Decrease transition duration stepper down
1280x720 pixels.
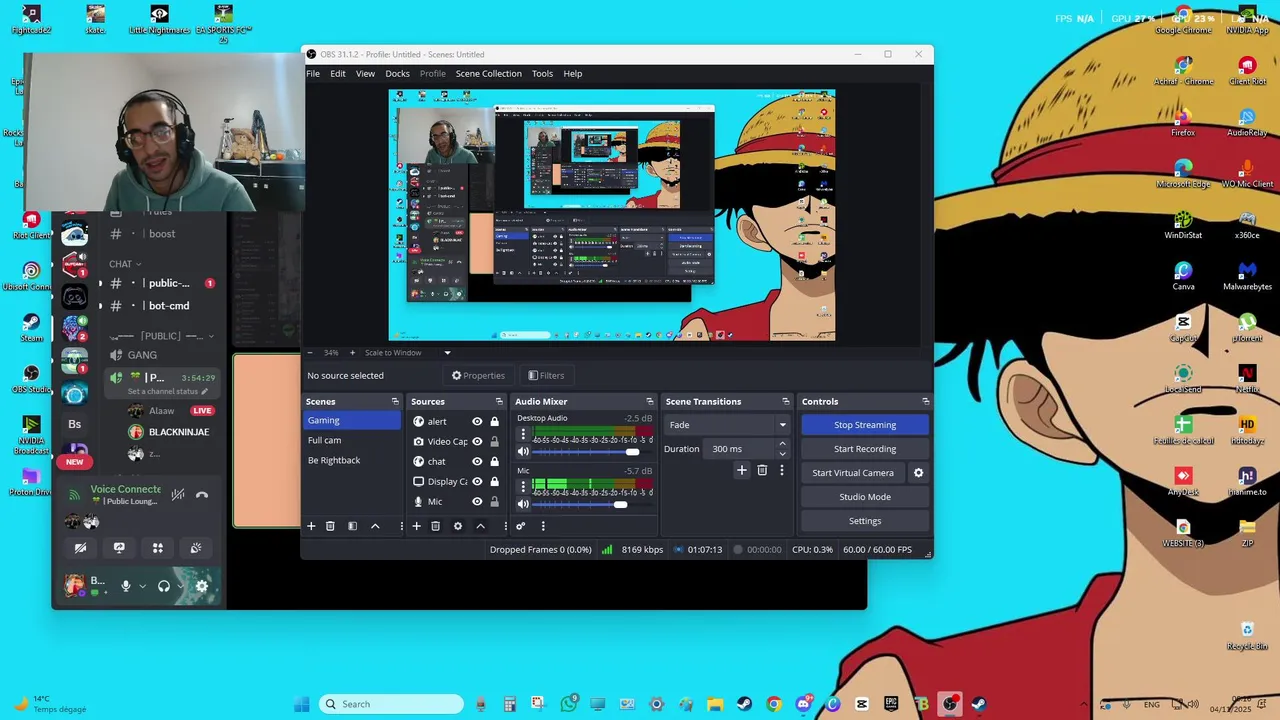(x=782, y=454)
